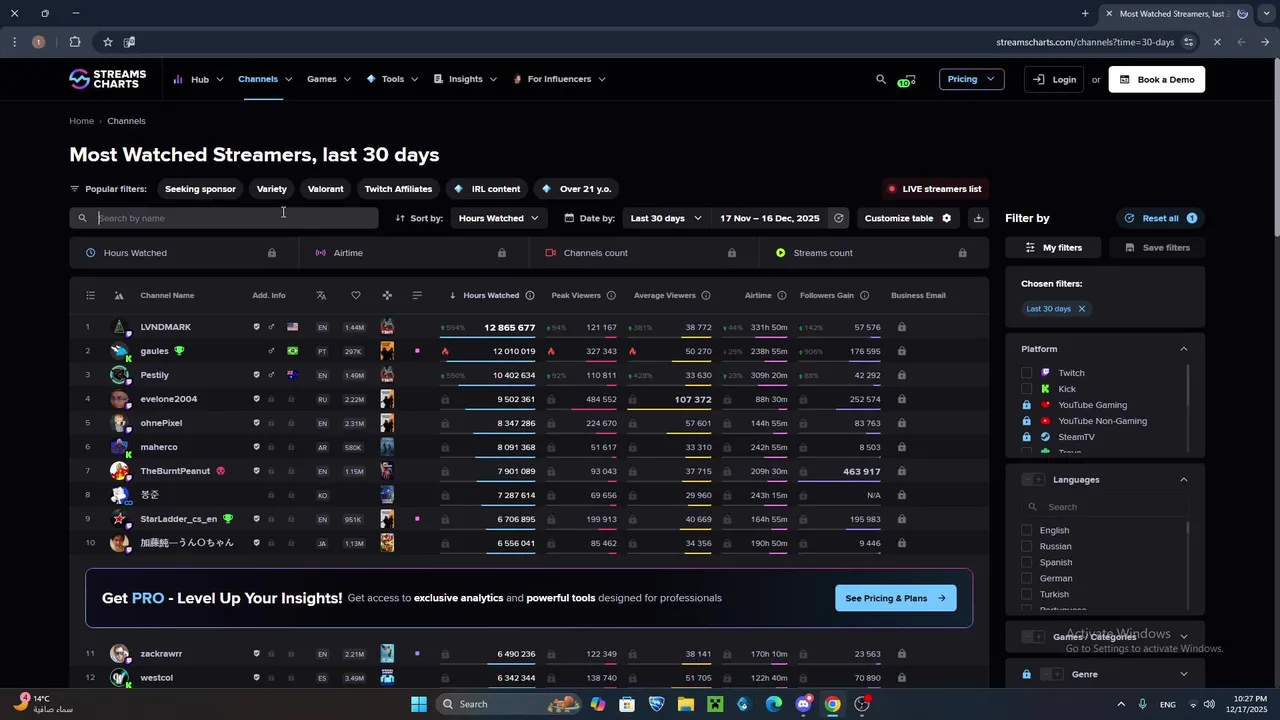Open the Games menu
The height and width of the screenshot is (720, 1280).
[329, 79]
